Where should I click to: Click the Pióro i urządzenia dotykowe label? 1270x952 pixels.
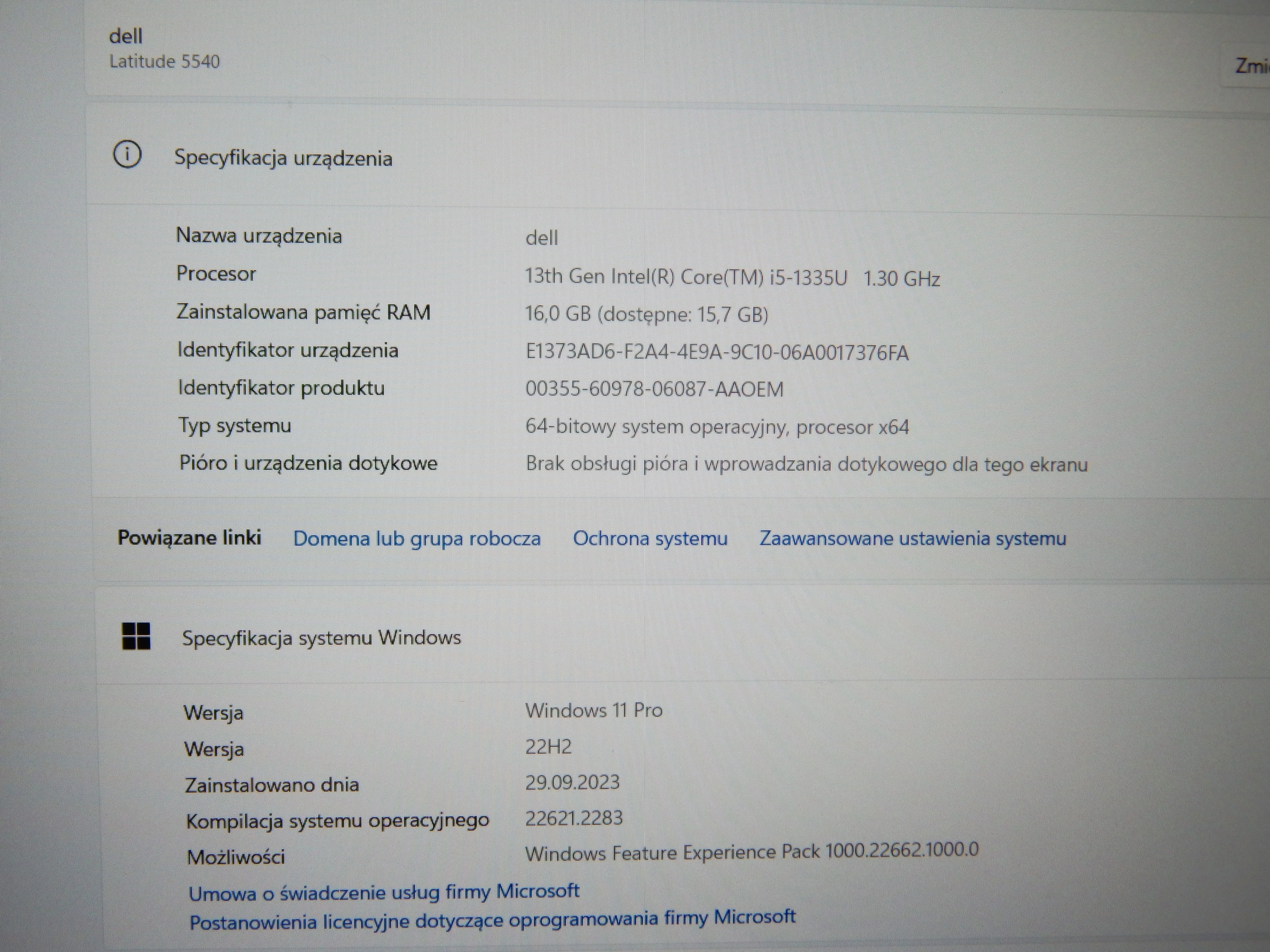click(x=308, y=463)
